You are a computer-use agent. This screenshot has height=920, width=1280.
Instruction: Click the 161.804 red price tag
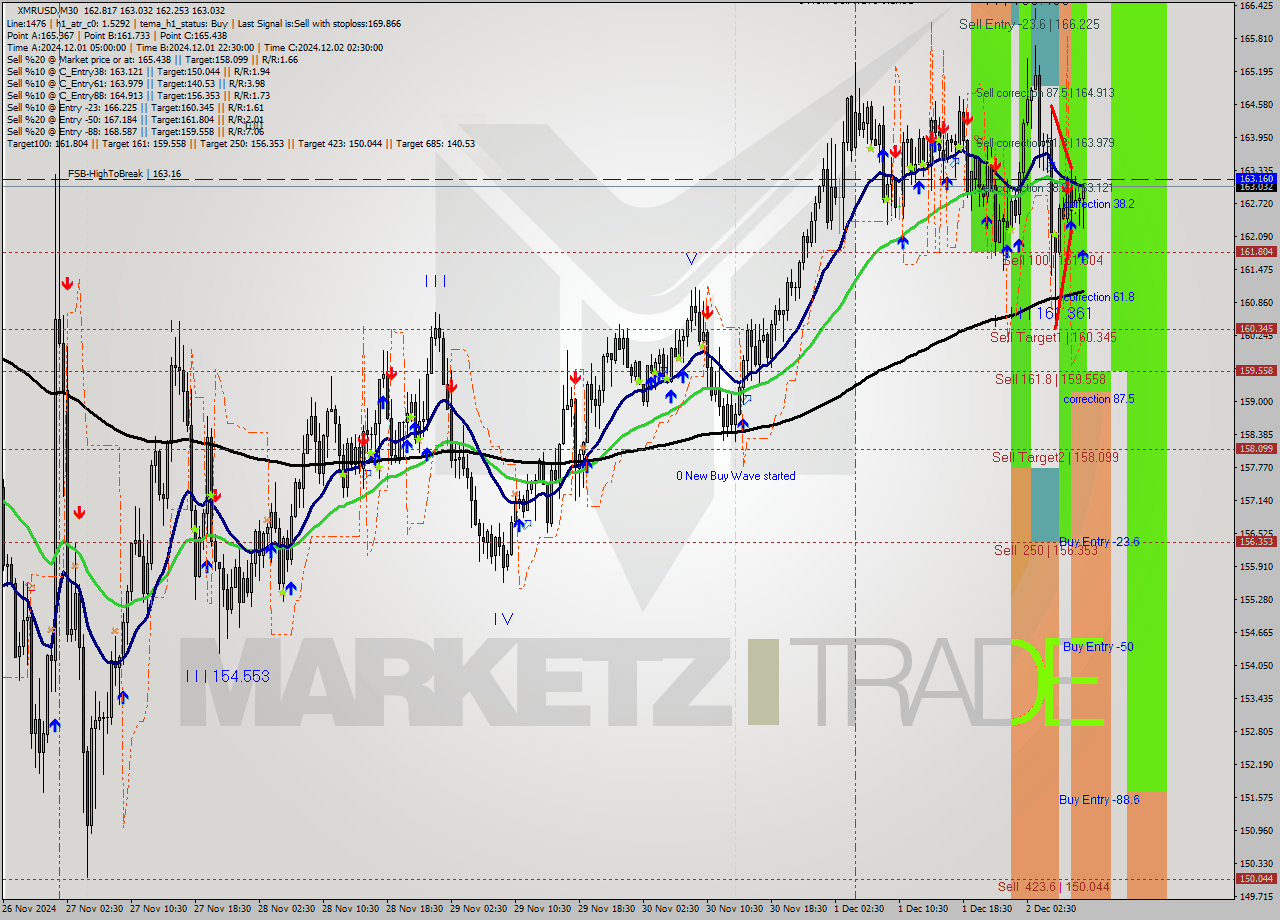pyautogui.click(x=1257, y=252)
